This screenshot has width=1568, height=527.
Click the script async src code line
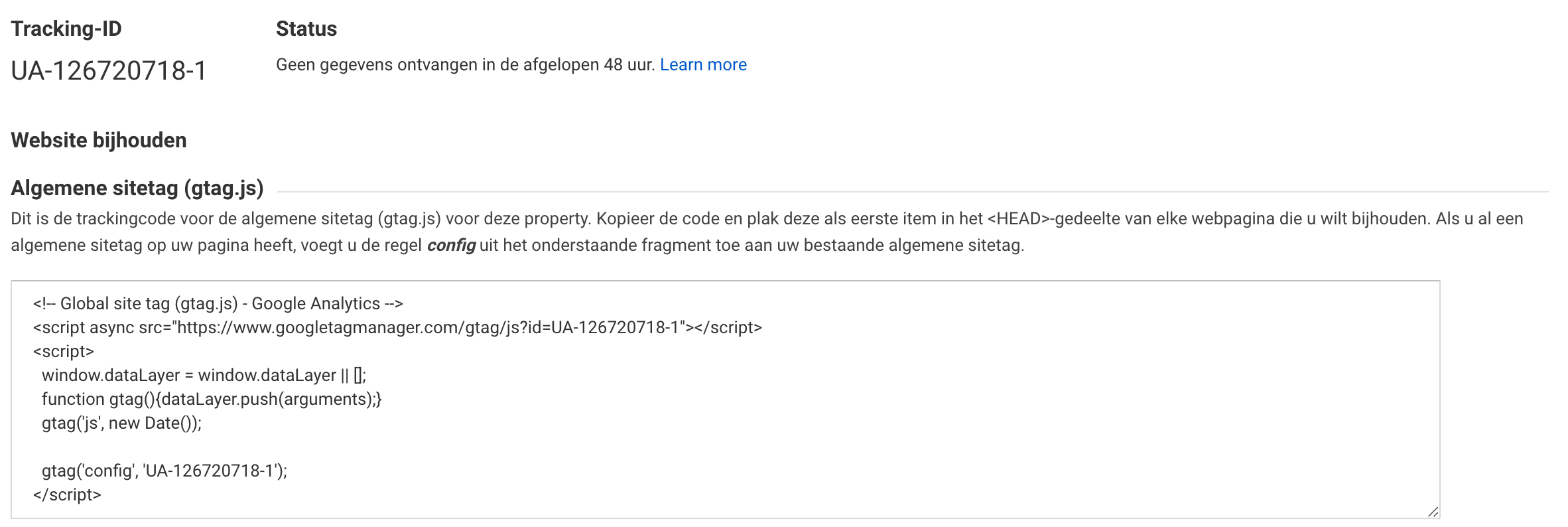click(397, 327)
